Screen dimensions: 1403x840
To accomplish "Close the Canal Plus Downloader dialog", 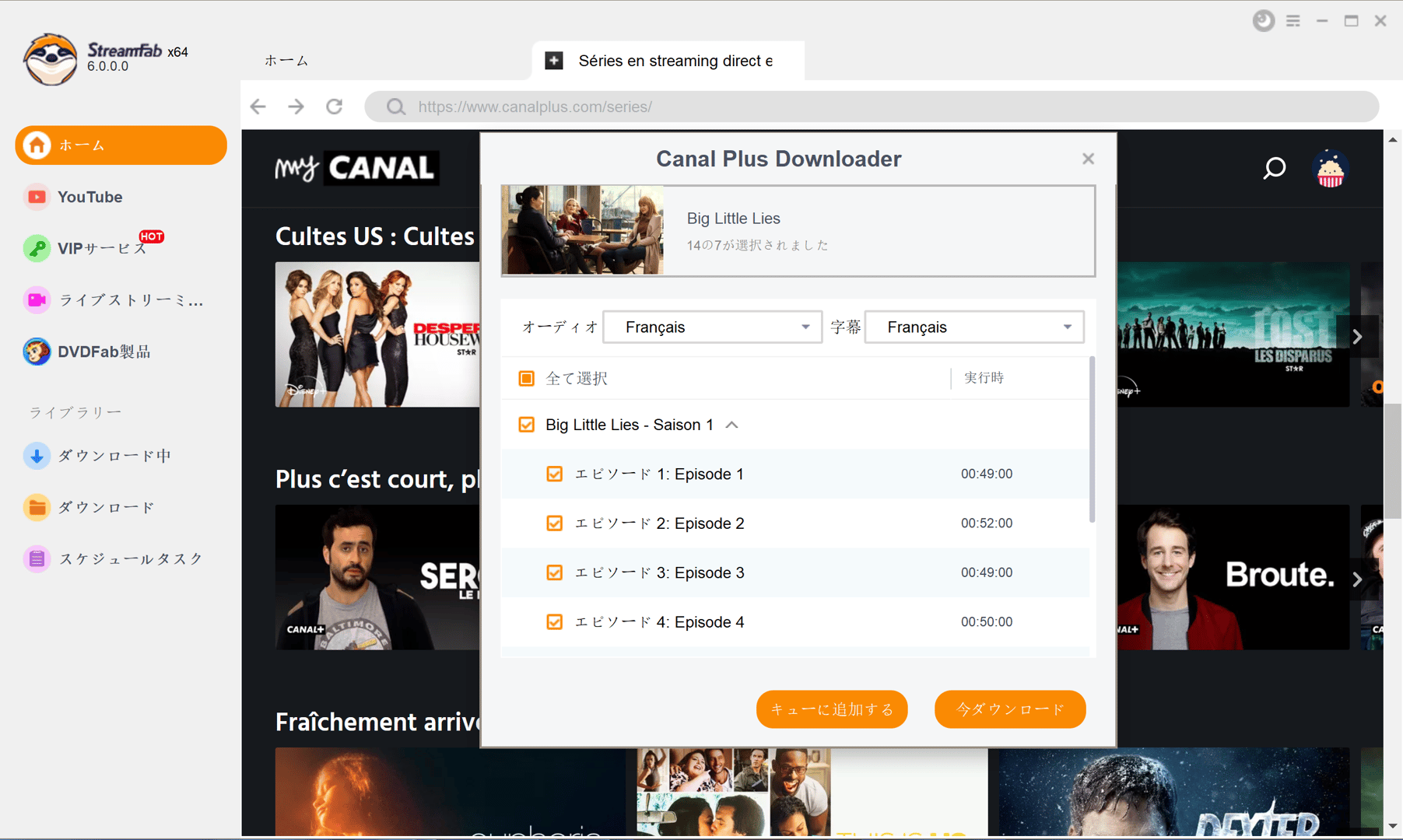I will point(1088,159).
